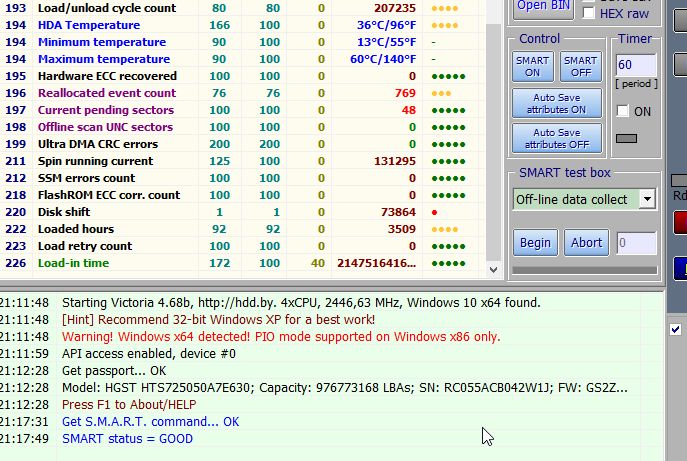Viewport: 687px width, 461px height.
Task: Select the Load retry count row
Action: (241, 246)
